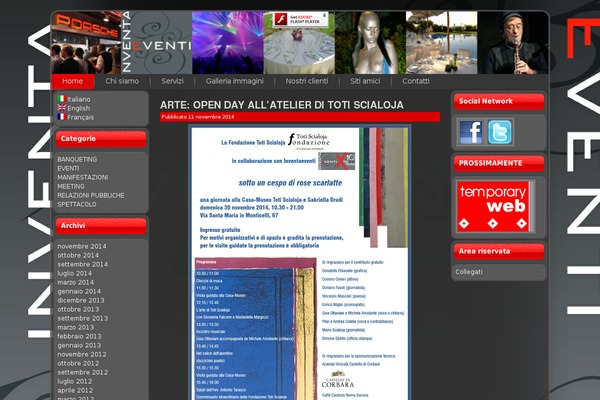This screenshot has width=600, height=400.
Task: Click the Pubblicato 11 novembre 2014 date bar
Action: 300,117
